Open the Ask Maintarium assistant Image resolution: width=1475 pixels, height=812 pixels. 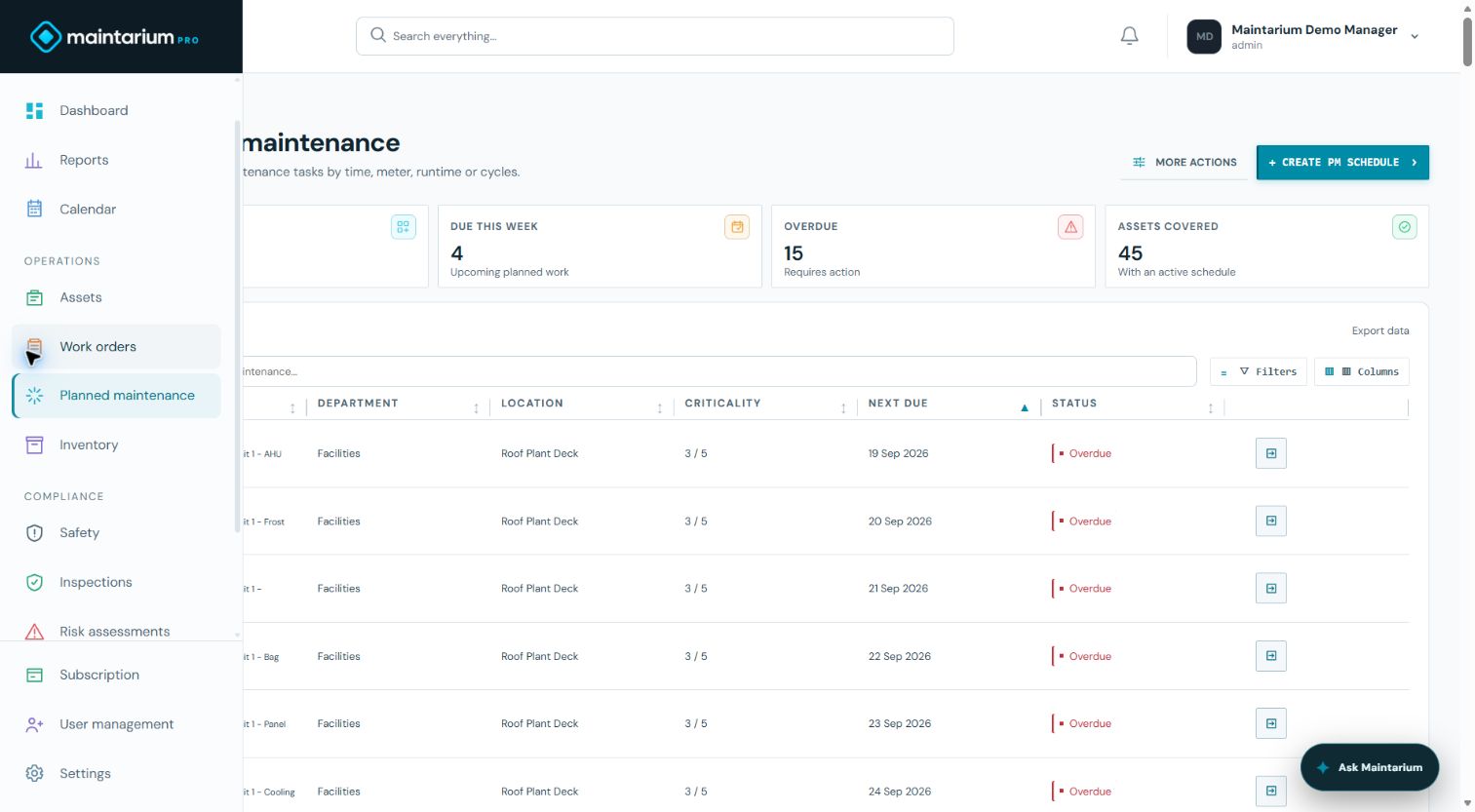coord(1370,767)
